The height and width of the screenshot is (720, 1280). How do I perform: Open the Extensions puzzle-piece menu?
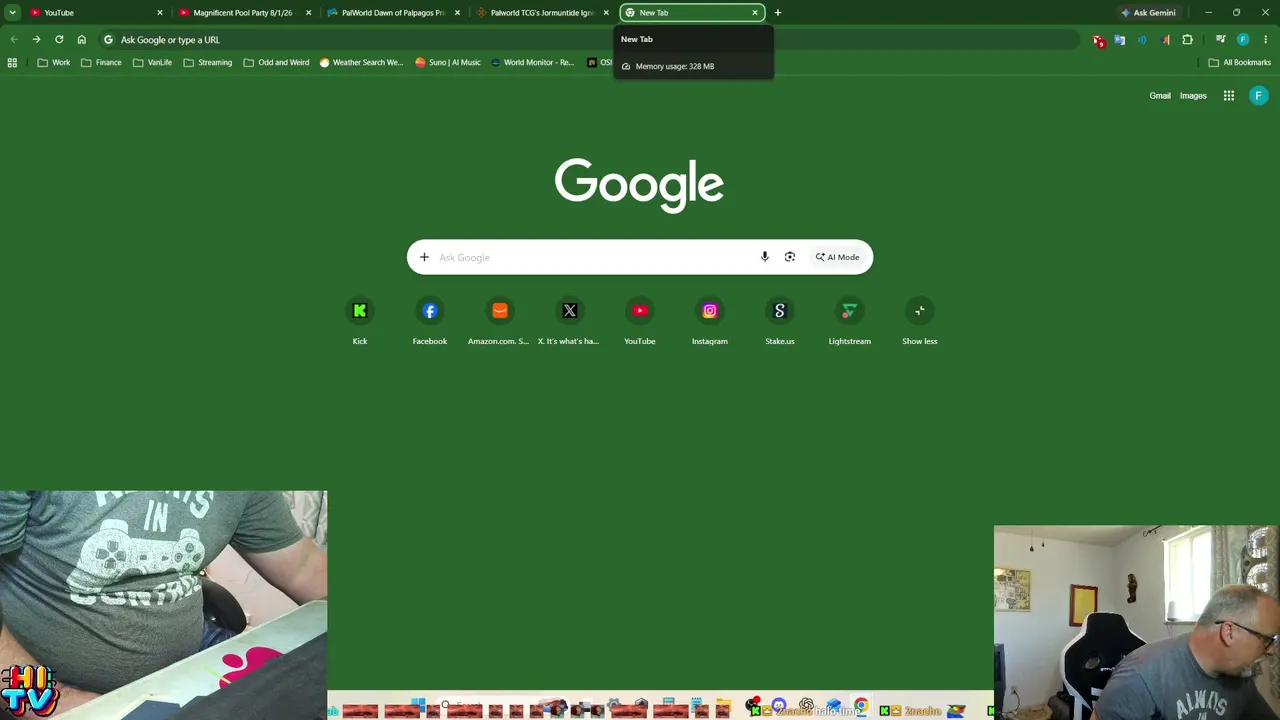click(x=1188, y=40)
